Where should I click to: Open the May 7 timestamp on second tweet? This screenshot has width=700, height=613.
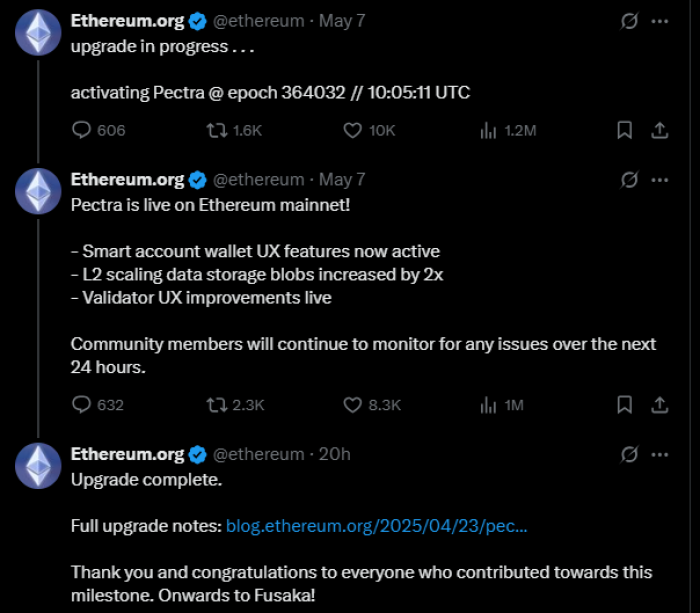coord(342,180)
